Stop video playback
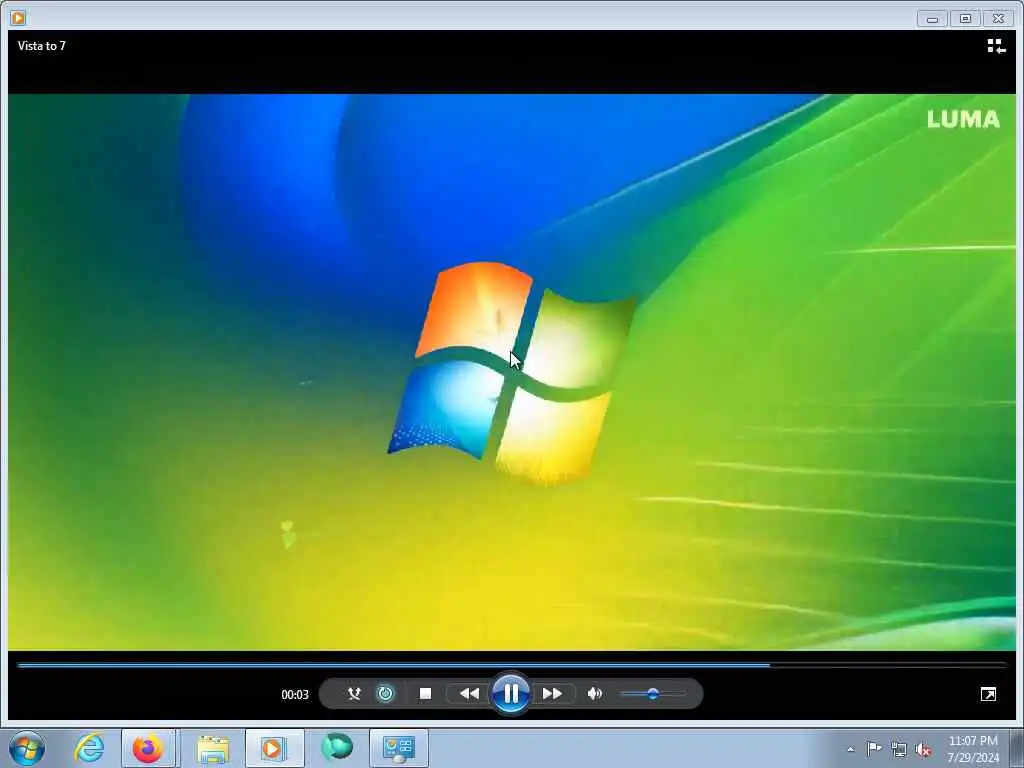This screenshot has width=1024, height=768. tap(425, 694)
